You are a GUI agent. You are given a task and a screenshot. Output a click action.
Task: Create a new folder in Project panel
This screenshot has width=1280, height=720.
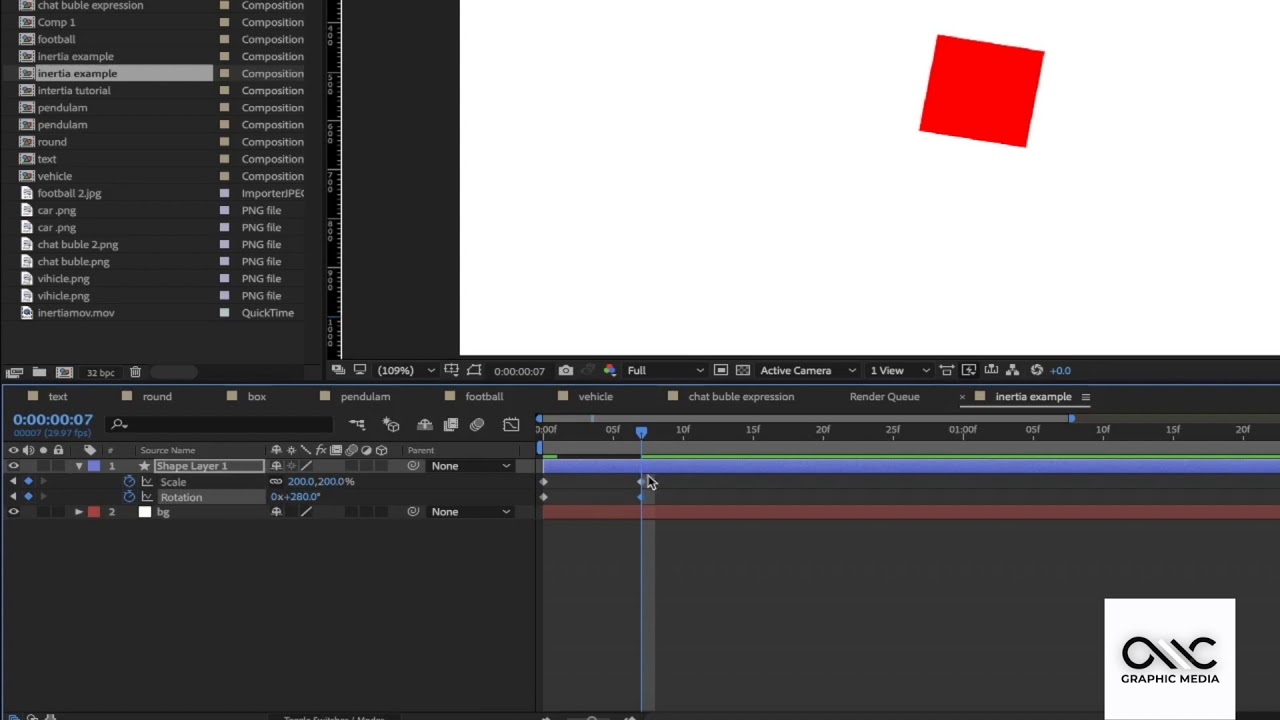40,372
